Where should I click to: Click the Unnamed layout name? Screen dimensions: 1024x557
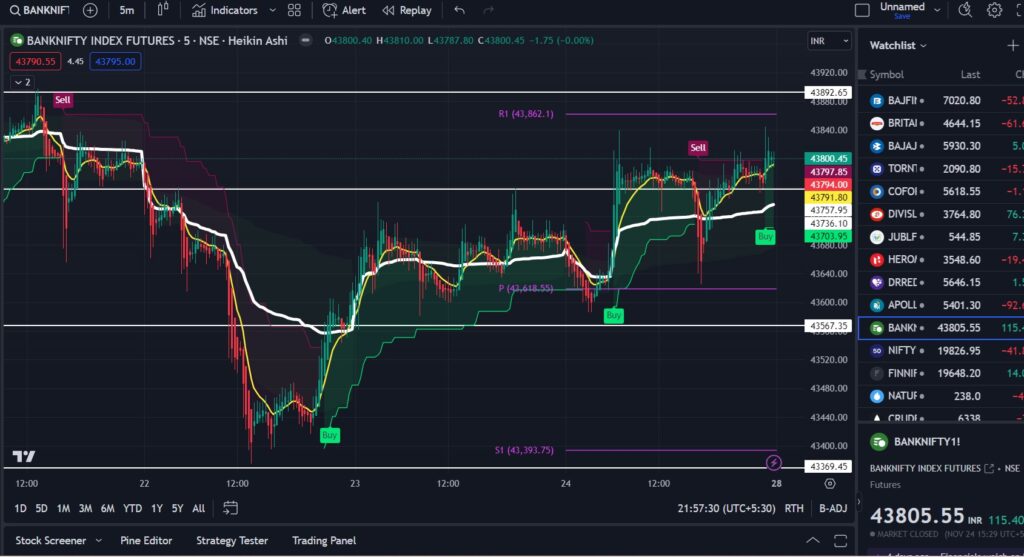point(902,7)
